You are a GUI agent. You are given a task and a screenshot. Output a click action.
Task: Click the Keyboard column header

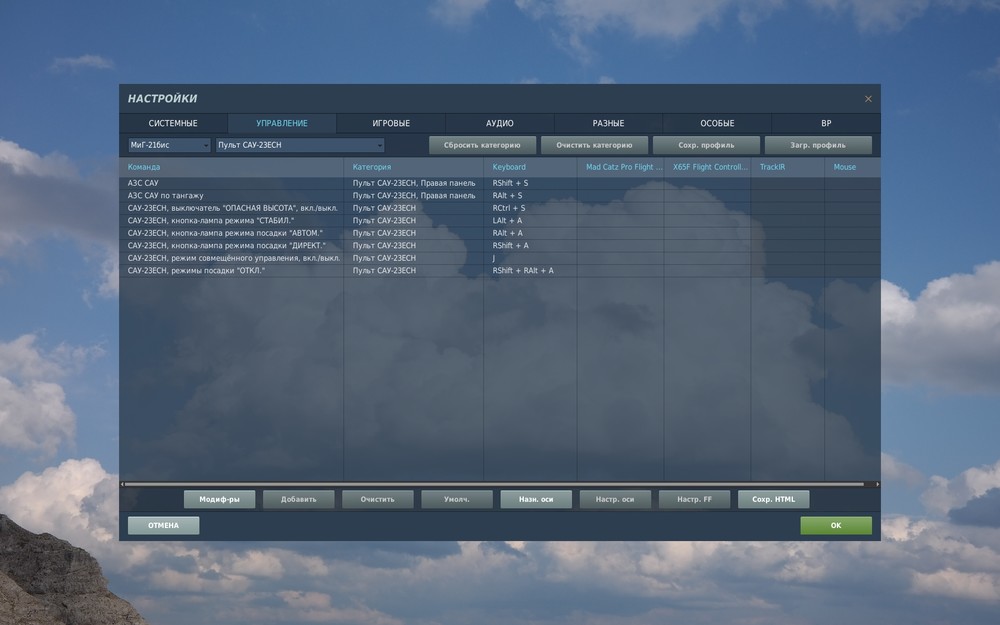pyautogui.click(x=530, y=167)
